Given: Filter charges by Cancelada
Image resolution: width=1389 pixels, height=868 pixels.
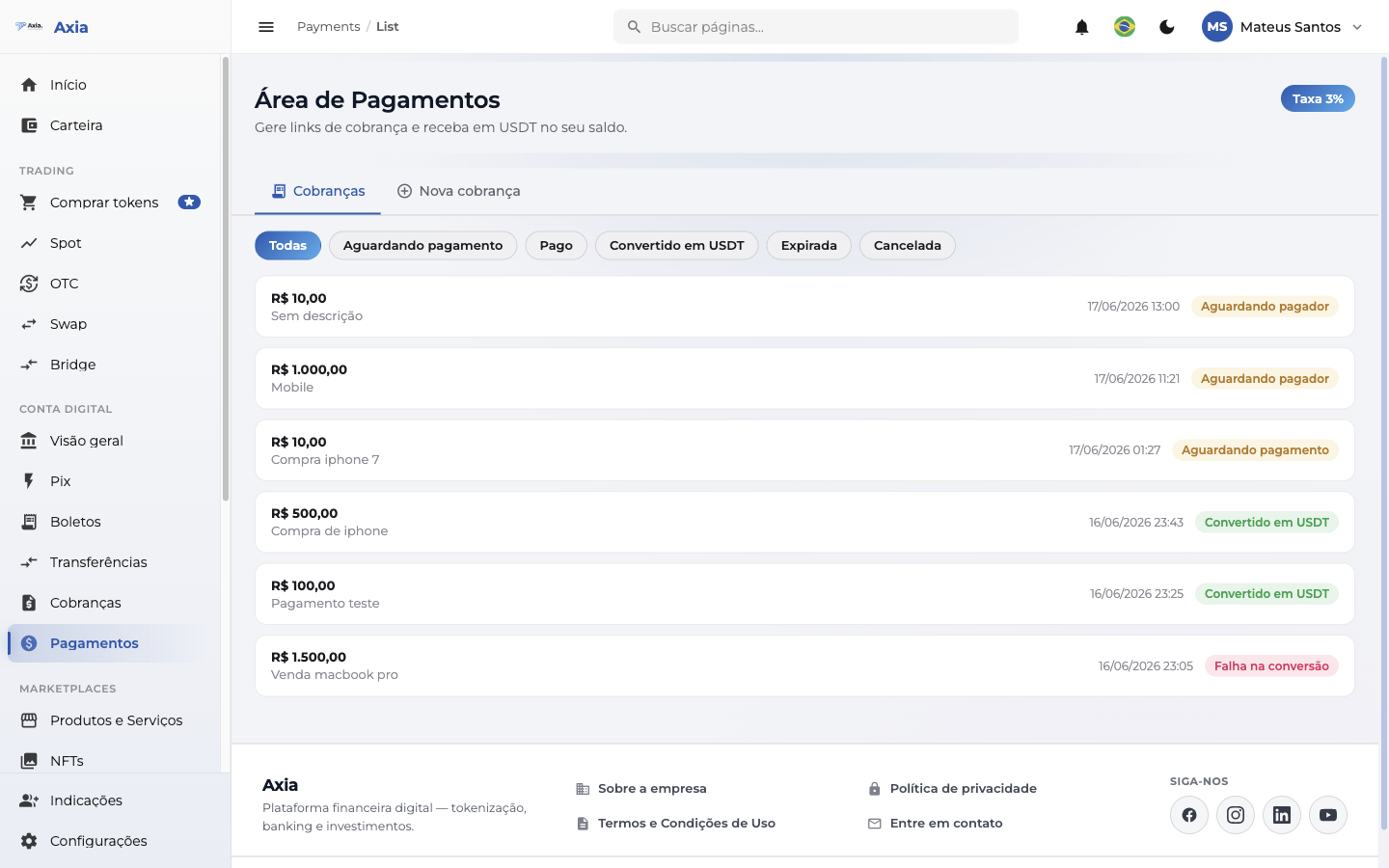Looking at the screenshot, I should pos(908,246).
